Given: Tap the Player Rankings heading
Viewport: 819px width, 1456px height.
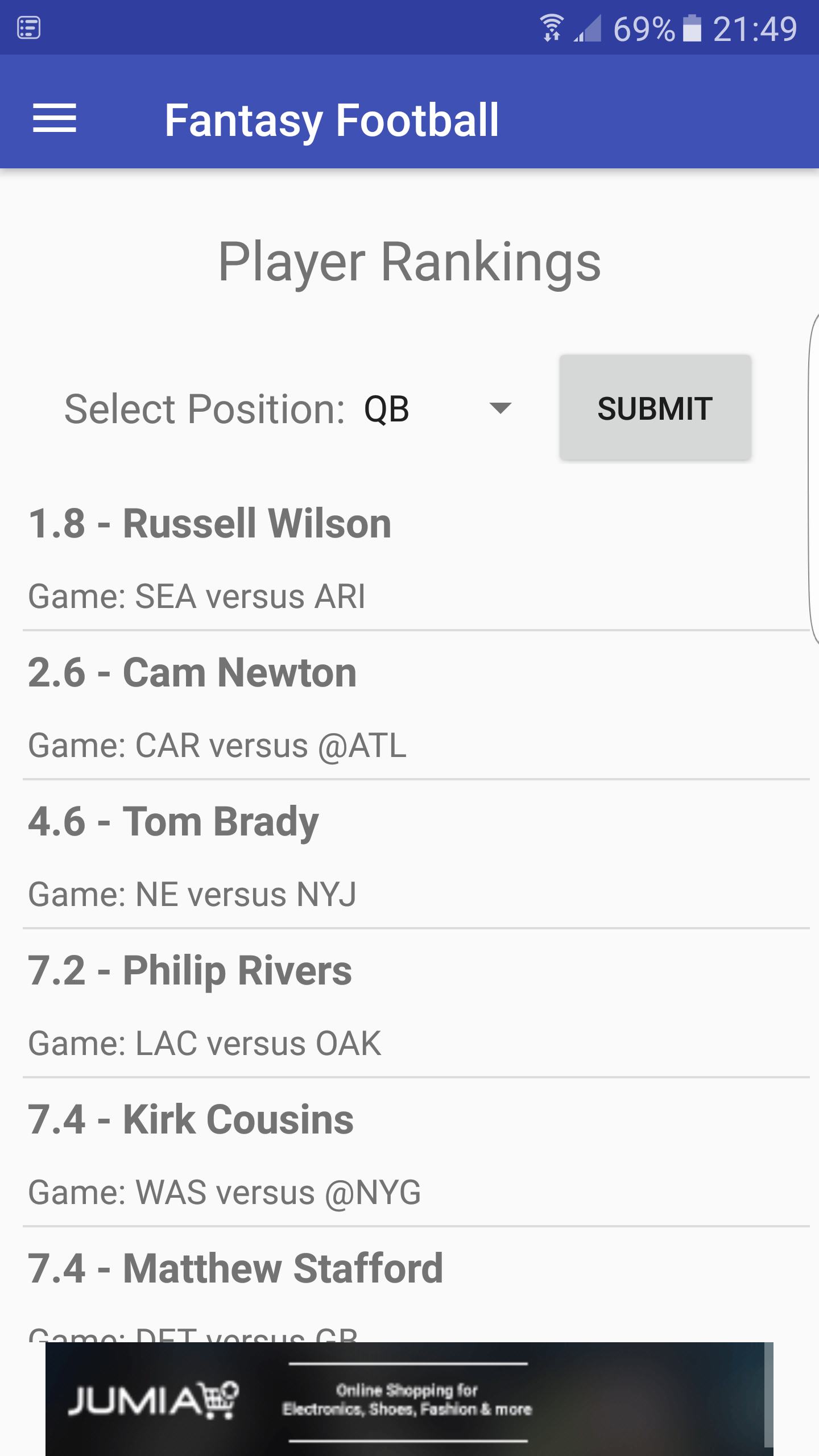Looking at the screenshot, I should tap(409, 262).
